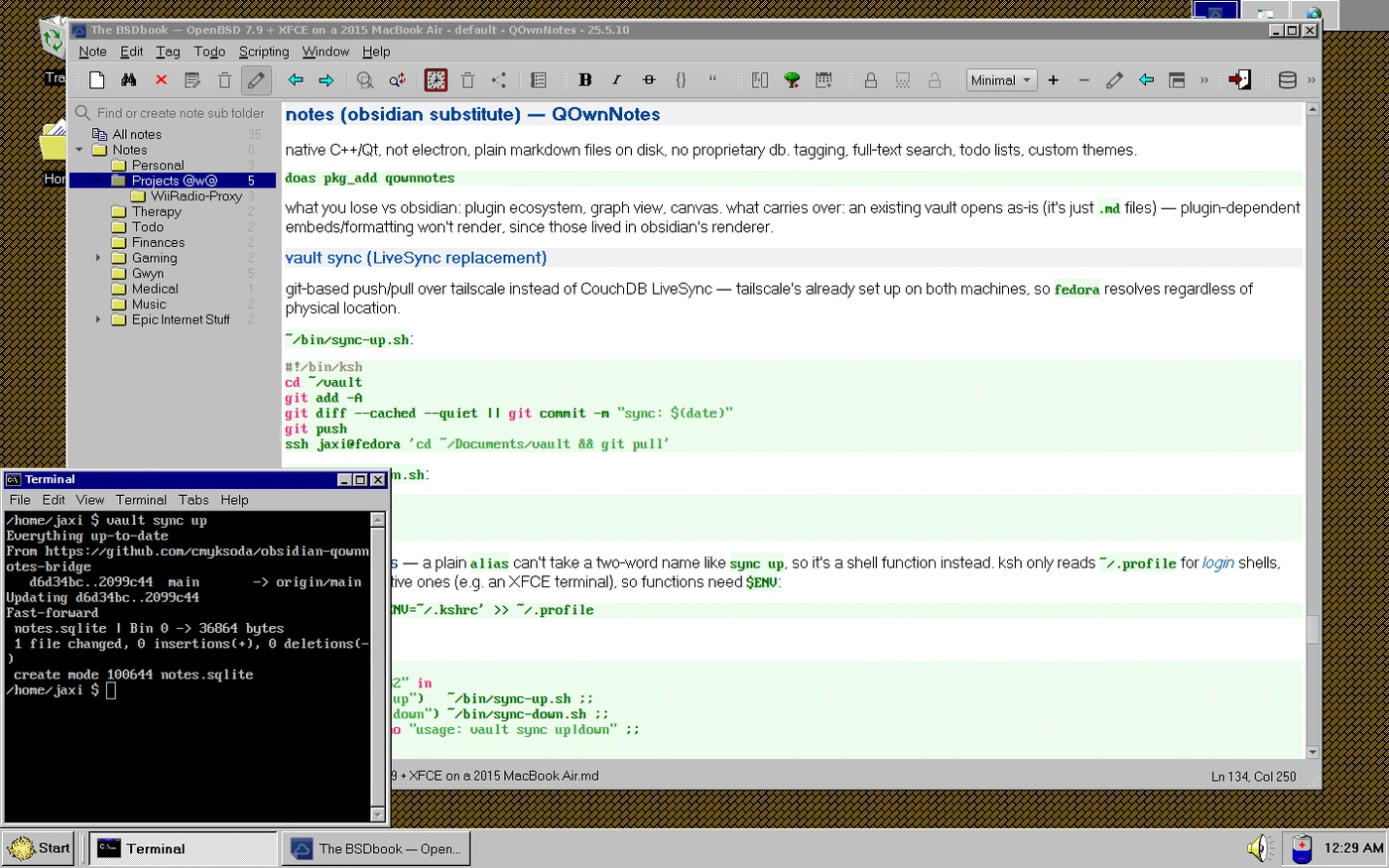This screenshot has height=868, width=1389.
Task: Expand the far-right toolbar overflow chevron
Action: [x=1312, y=80]
